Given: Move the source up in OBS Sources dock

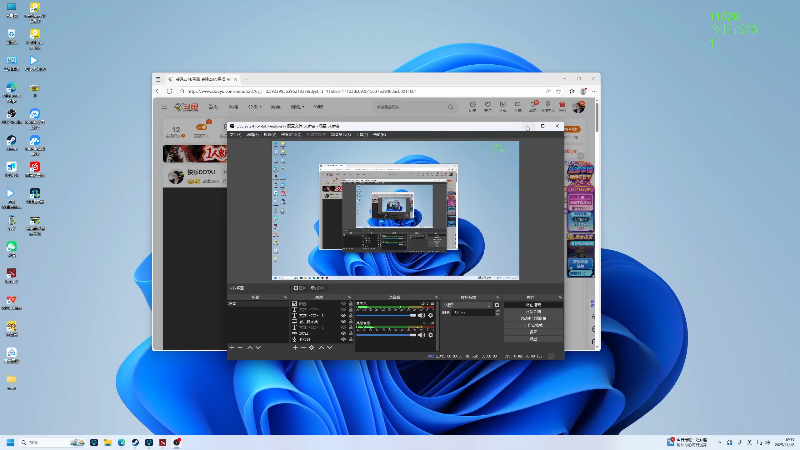Looking at the screenshot, I should click(321, 347).
